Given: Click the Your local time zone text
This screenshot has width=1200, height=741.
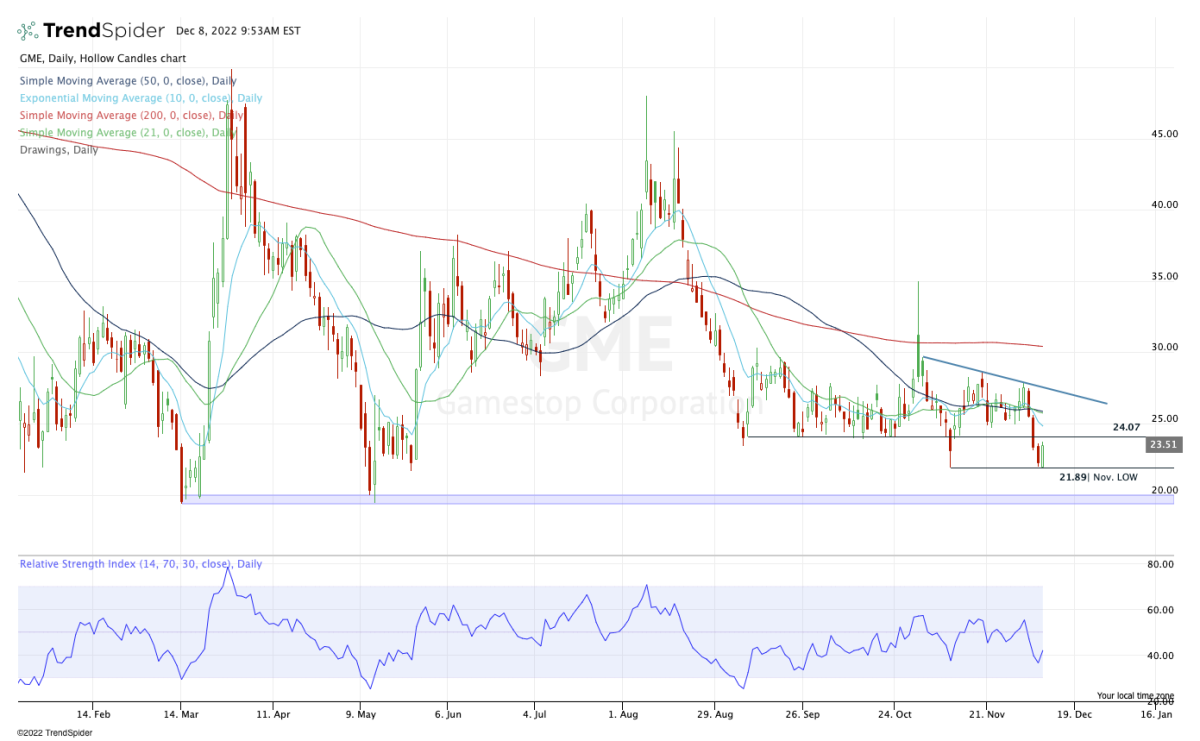Looking at the screenshot, I should tap(1135, 695).
